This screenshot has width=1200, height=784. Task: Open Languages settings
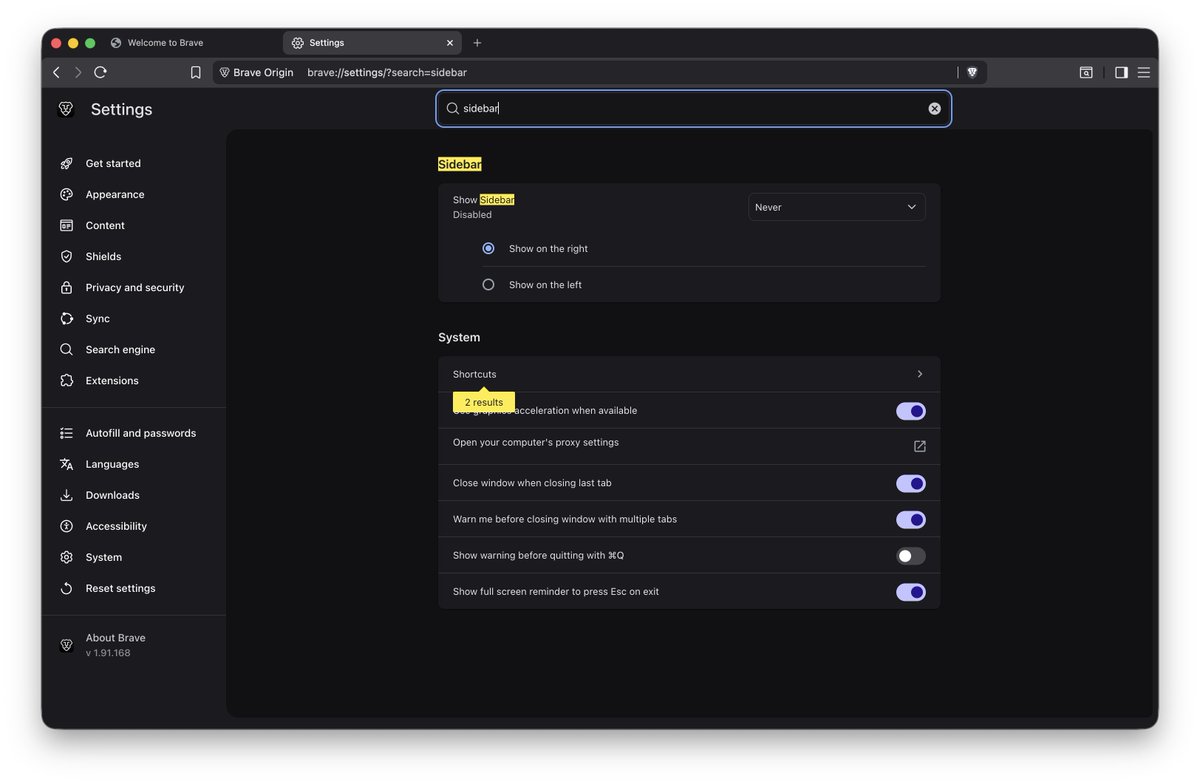pyautogui.click(x=112, y=464)
